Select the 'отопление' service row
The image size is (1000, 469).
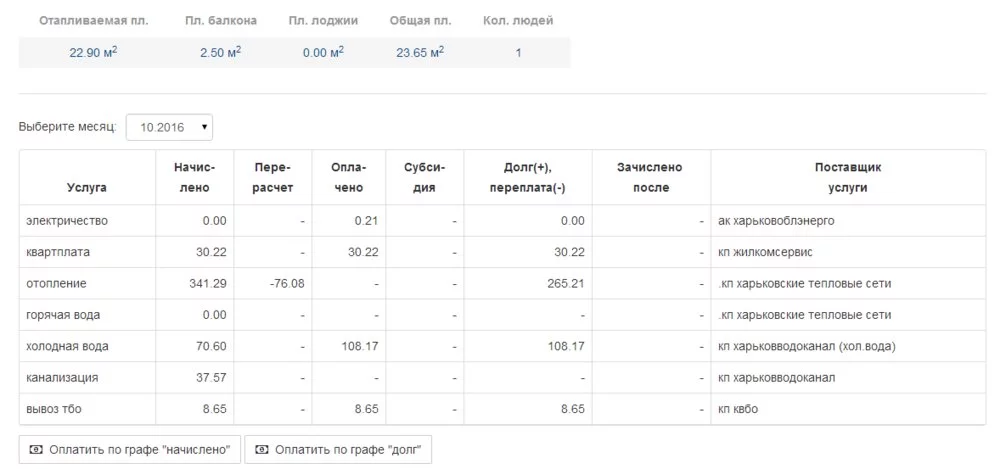pos(57,284)
